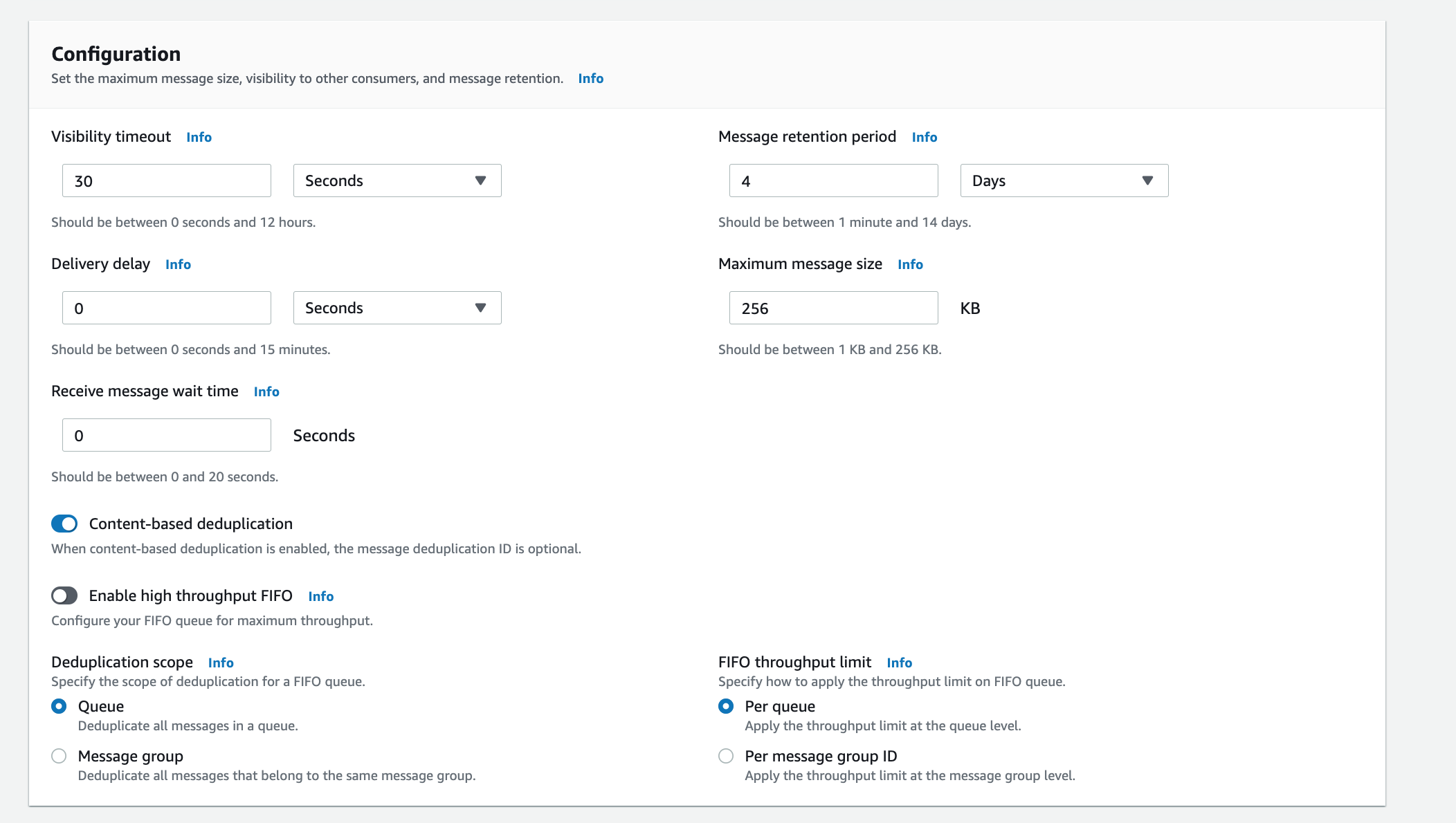Open the Visibility timeout unit dropdown
Viewport: 1456px width, 823px height.
tap(397, 181)
